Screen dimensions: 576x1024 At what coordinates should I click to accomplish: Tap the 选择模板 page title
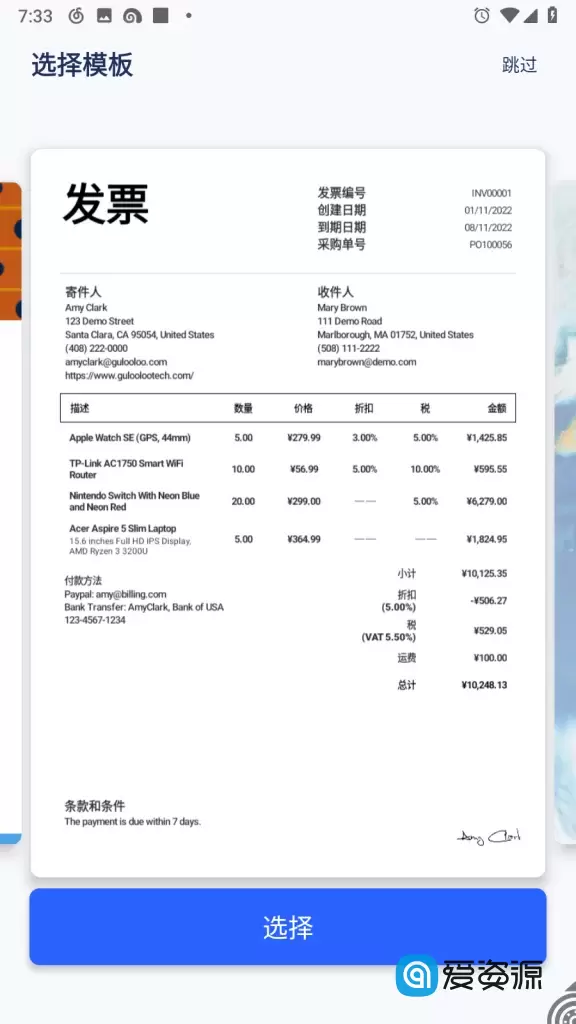tap(82, 65)
